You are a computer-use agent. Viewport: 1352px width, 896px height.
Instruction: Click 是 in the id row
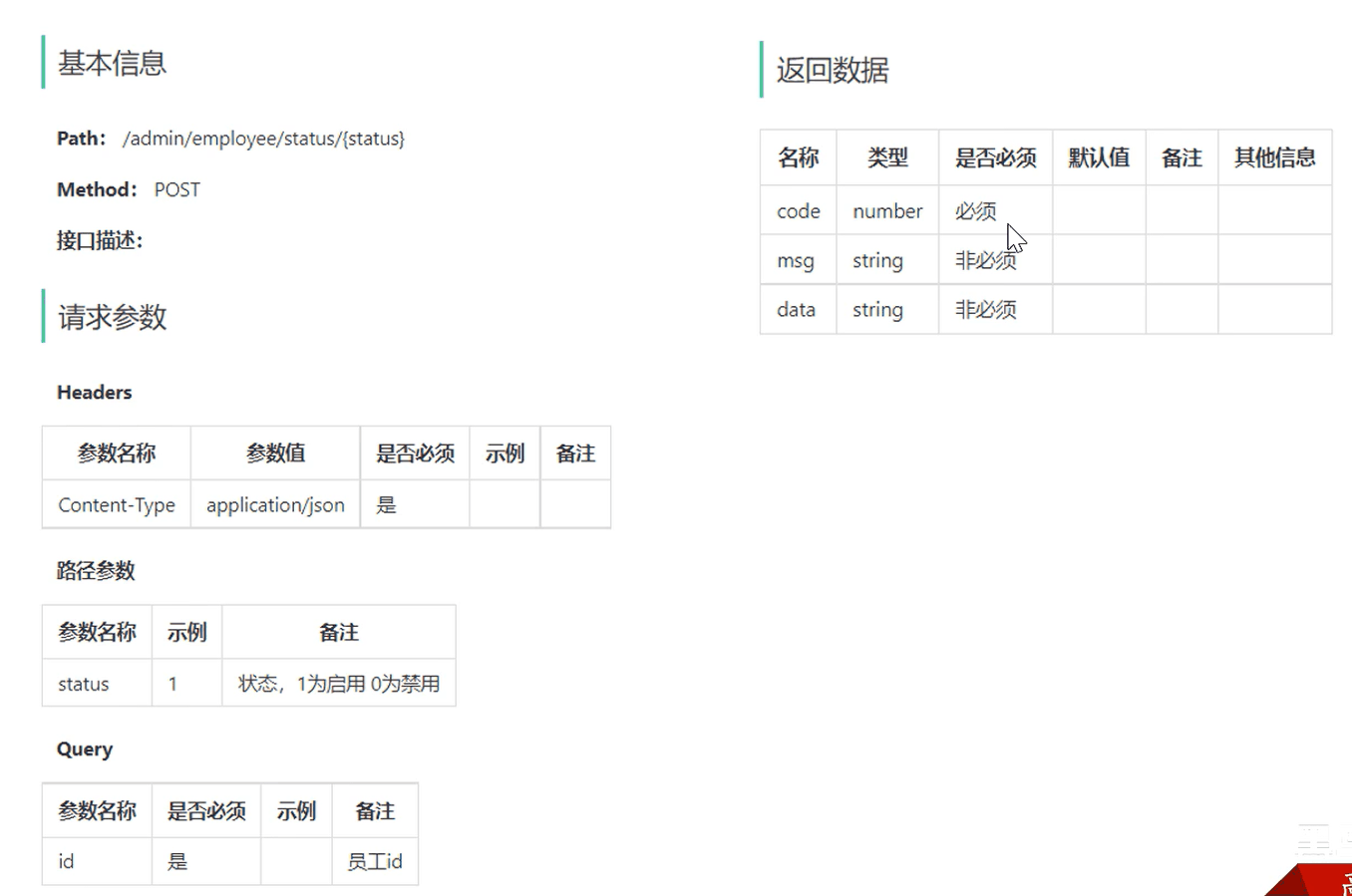176,861
